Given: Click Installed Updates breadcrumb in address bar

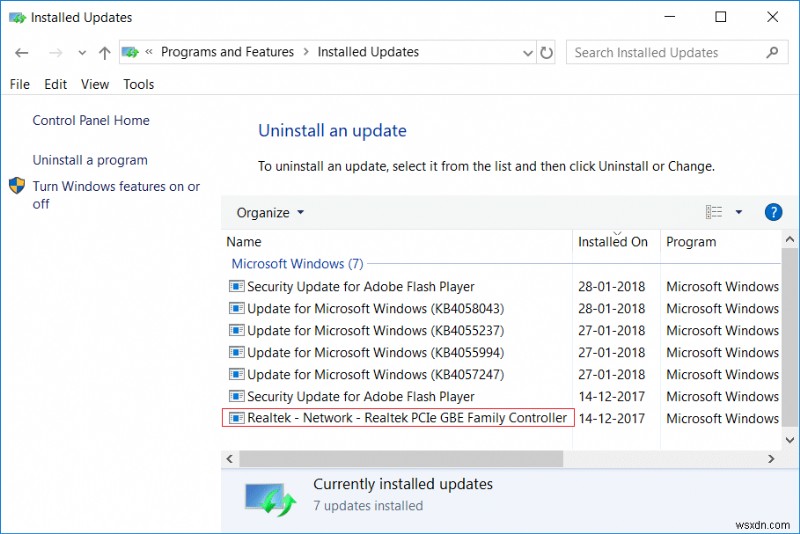Looking at the screenshot, I should pos(368,52).
